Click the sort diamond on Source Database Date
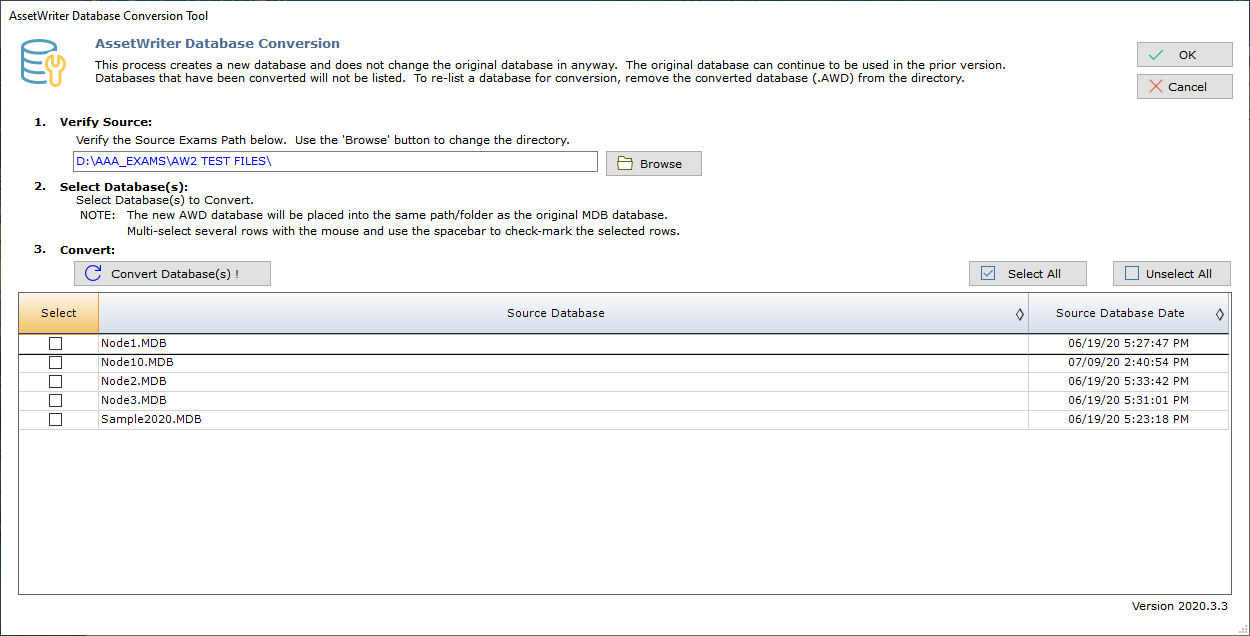 click(1220, 313)
